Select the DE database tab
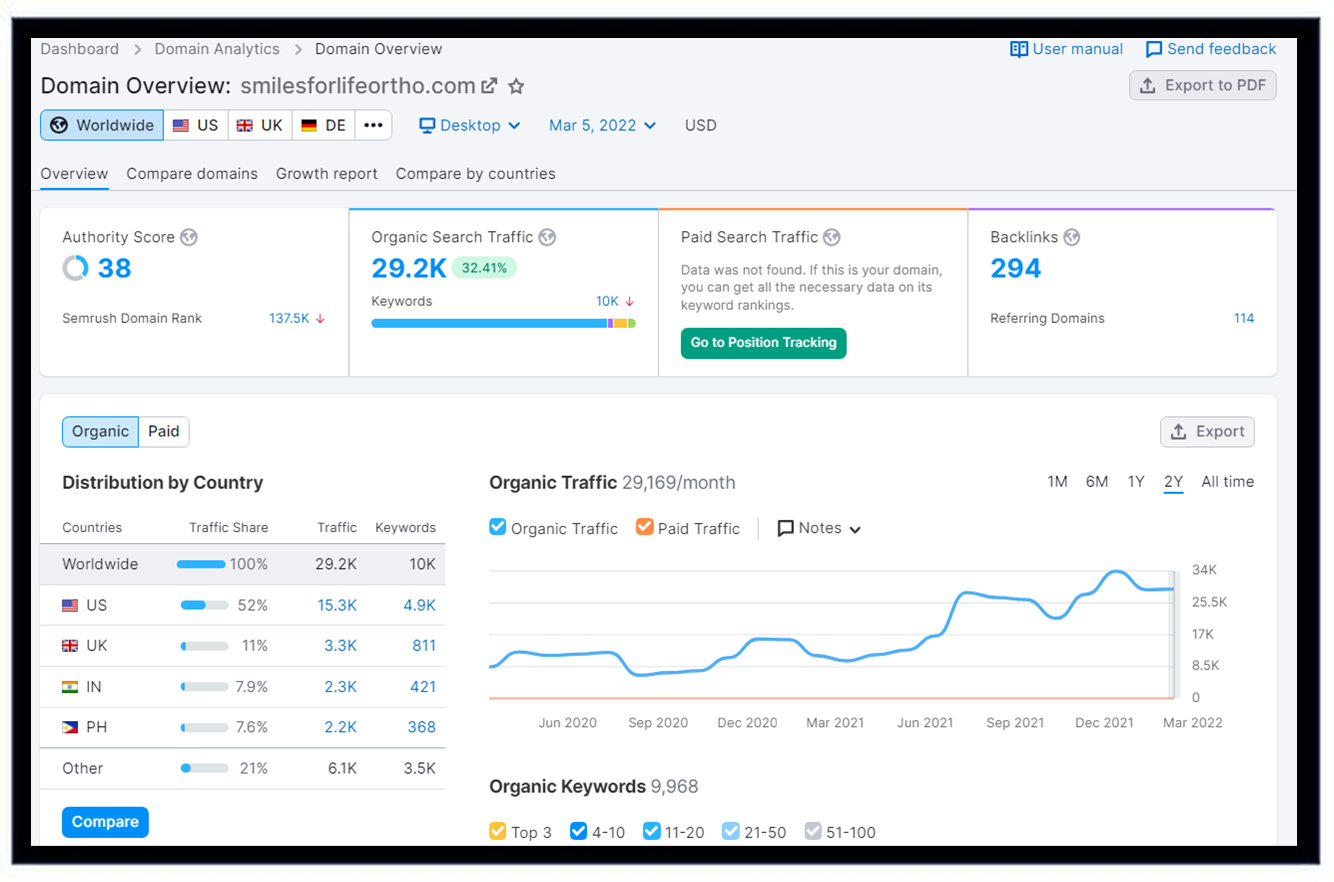The image size is (1334, 882). pyautogui.click(x=324, y=125)
